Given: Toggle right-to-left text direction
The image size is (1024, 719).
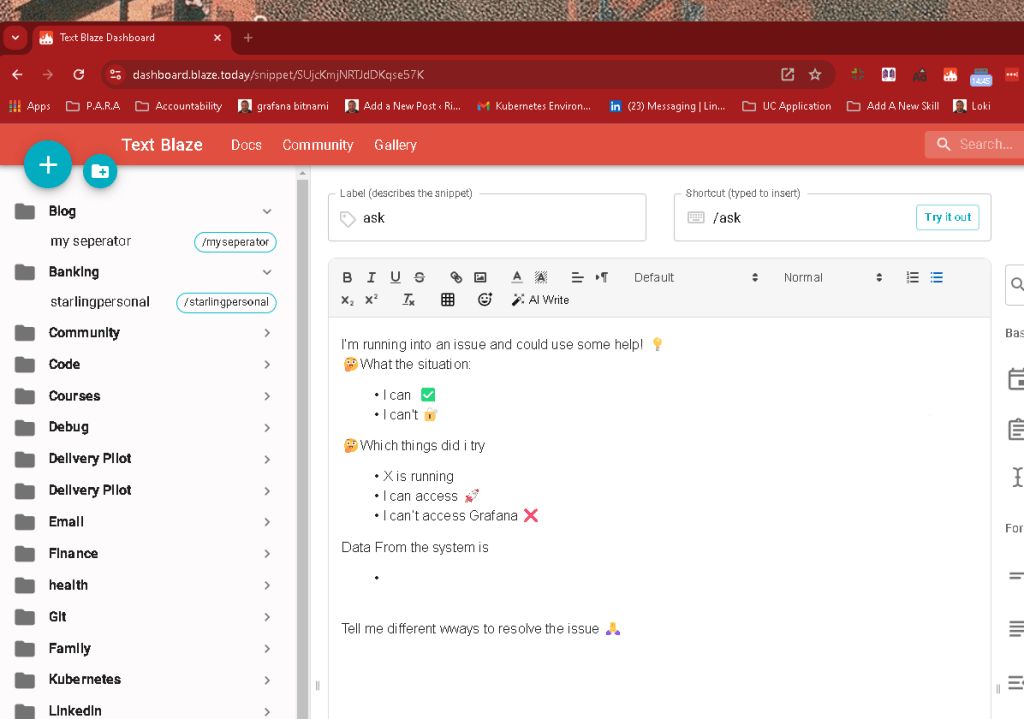Looking at the screenshot, I should pos(601,278).
